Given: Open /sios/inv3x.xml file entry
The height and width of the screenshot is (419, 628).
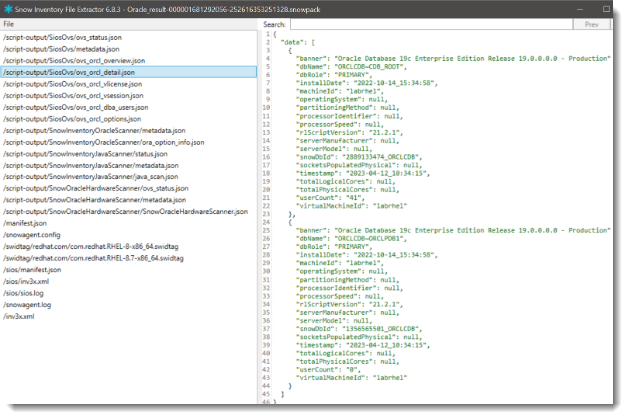Looking at the screenshot, I should click(26, 281).
